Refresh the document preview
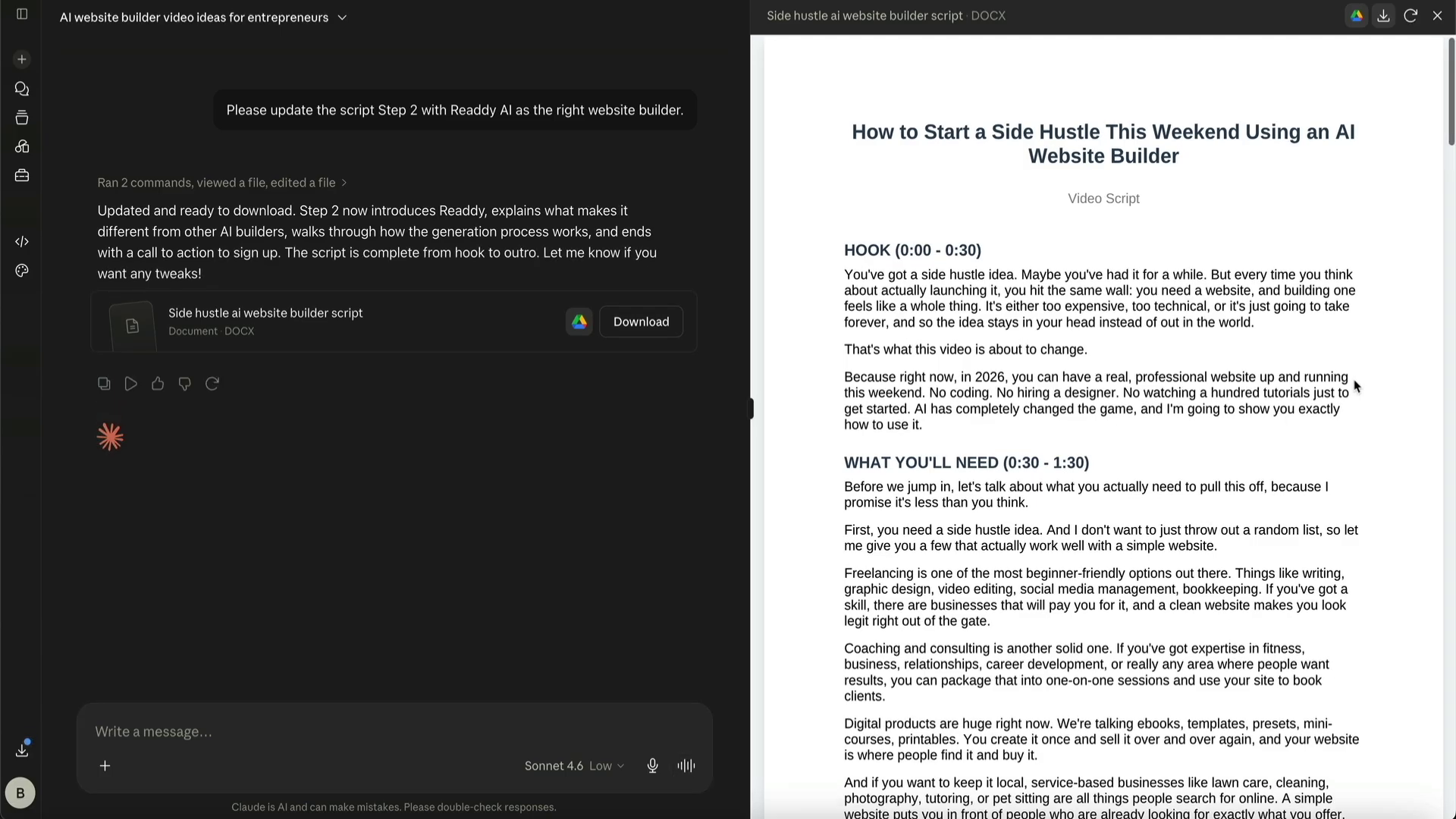 [x=1410, y=15]
